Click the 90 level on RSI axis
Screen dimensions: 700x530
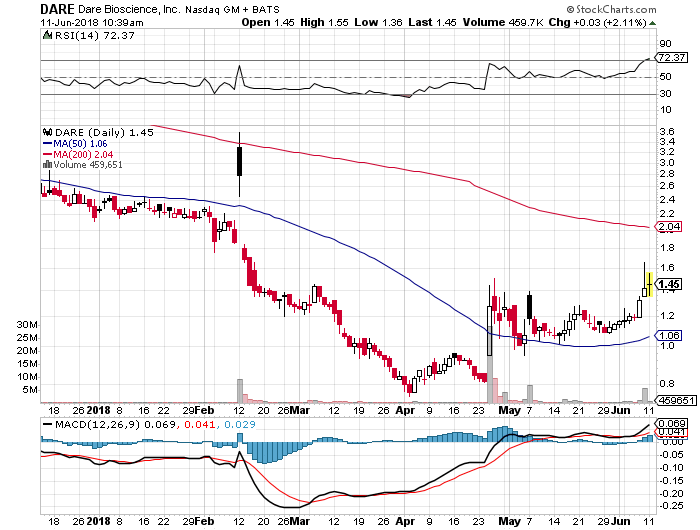pyautogui.click(x=665, y=44)
